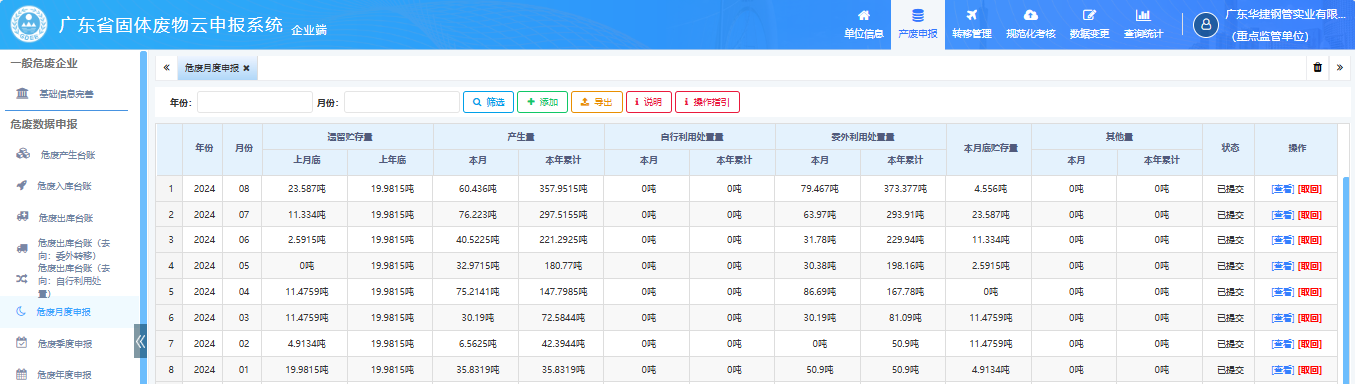1355x384 pixels.
Task: Open 查询统计 bar chart icon
Action: pos(1142,24)
